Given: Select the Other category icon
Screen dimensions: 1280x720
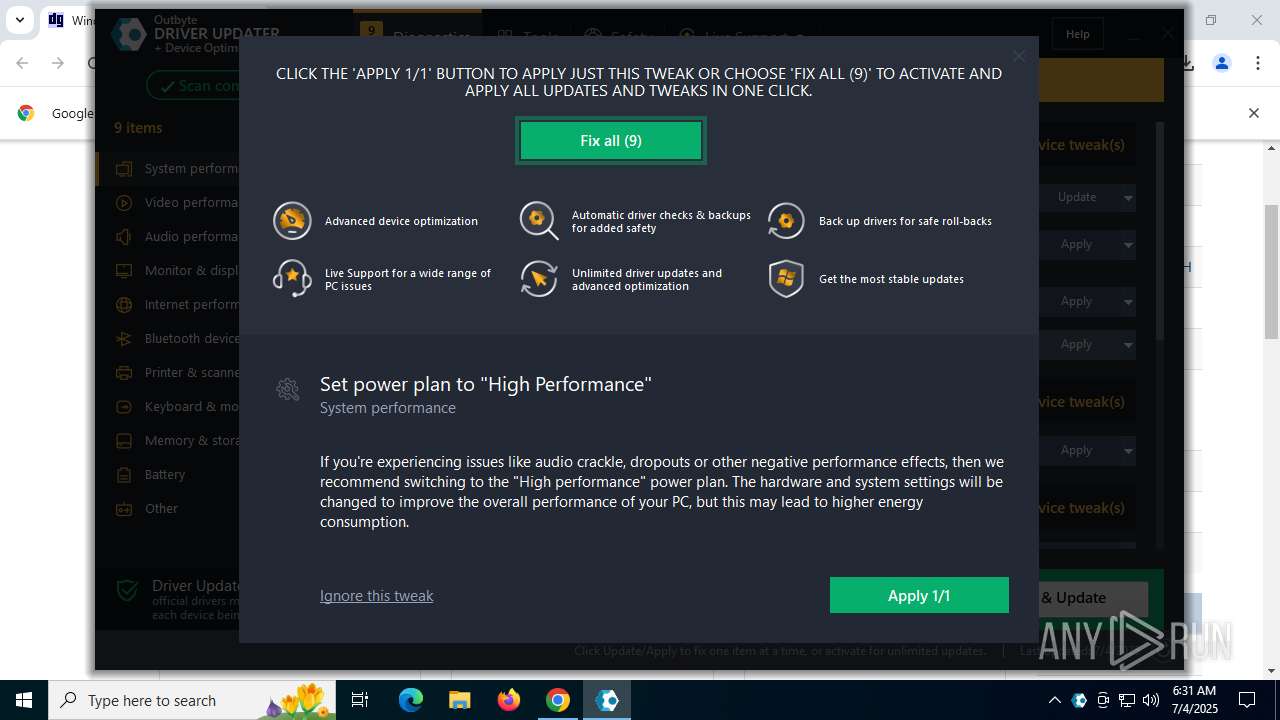Looking at the screenshot, I should point(124,509).
